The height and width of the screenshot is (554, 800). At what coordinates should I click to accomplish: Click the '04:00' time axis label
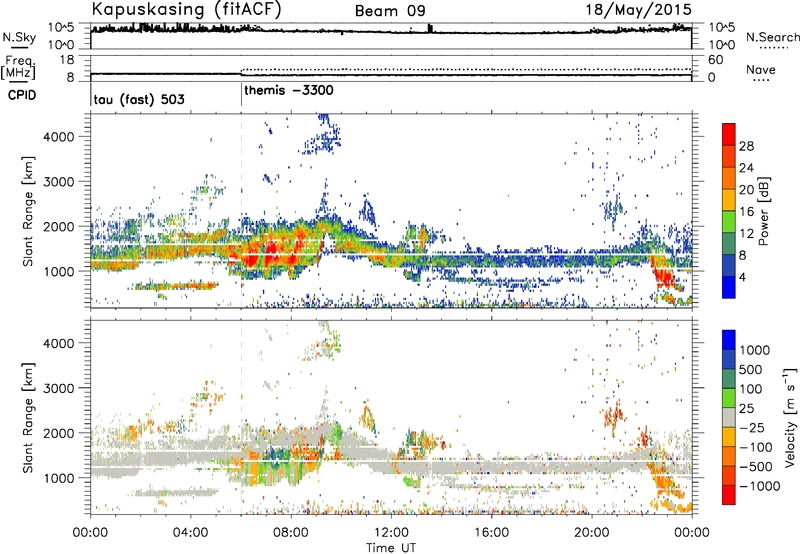tap(190, 533)
